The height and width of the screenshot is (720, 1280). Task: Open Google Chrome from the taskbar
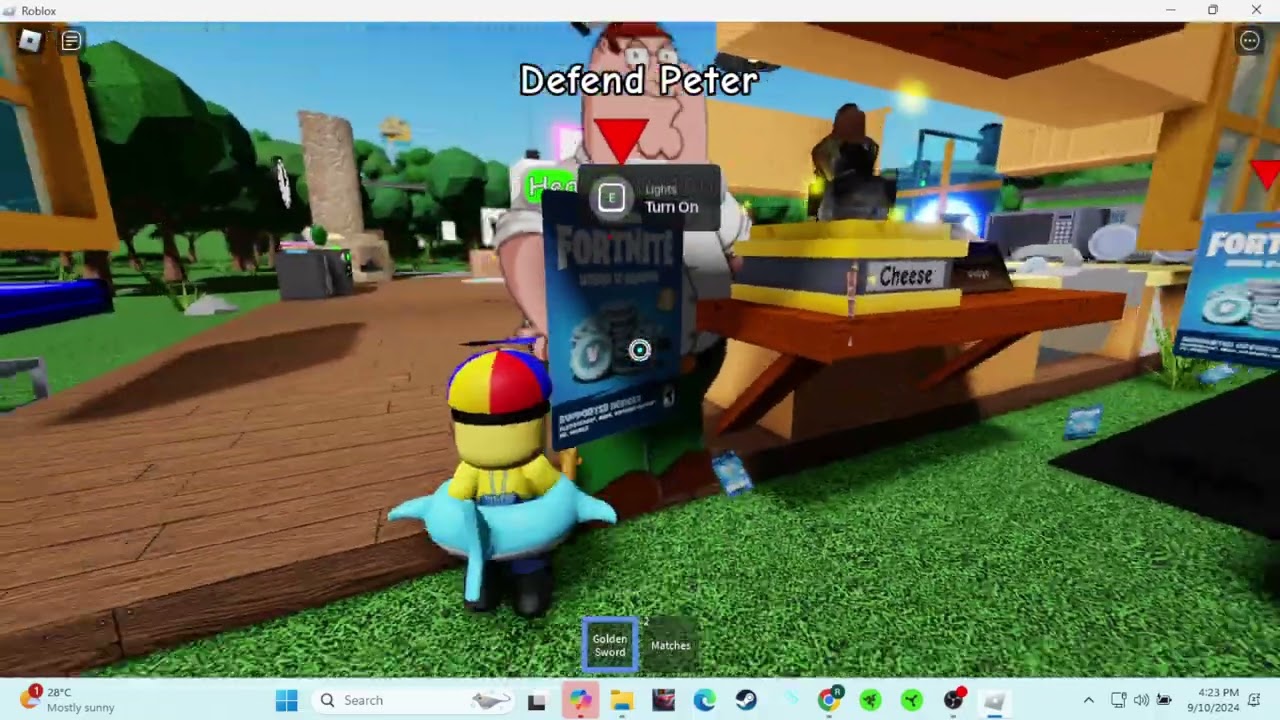829,700
